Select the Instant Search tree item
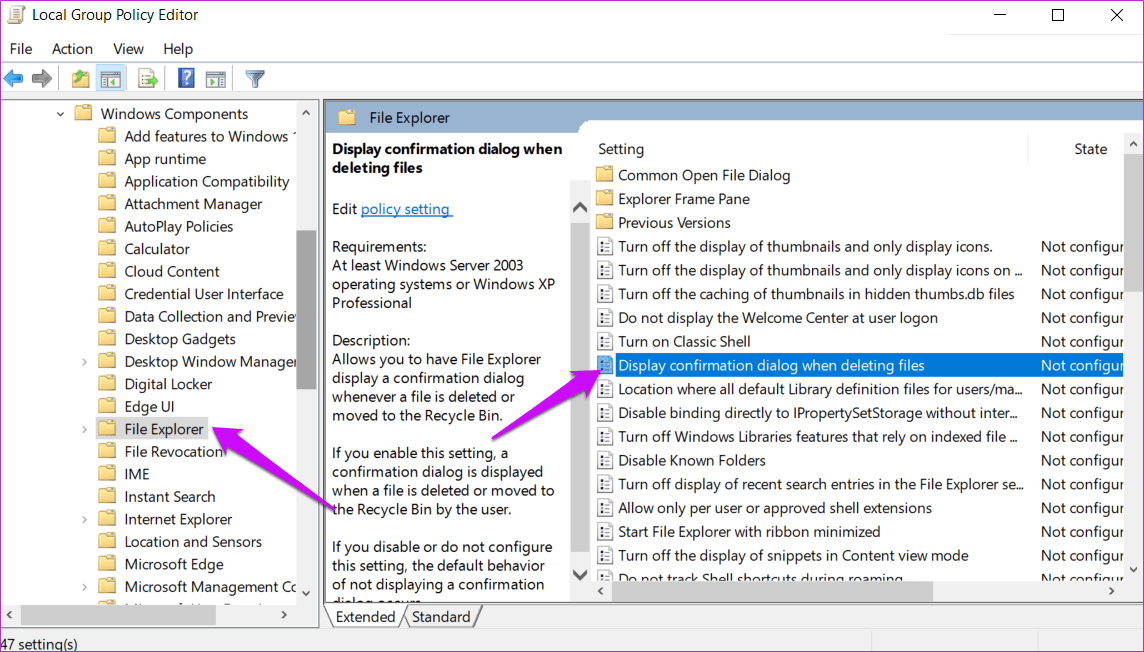 [x=170, y=497]
